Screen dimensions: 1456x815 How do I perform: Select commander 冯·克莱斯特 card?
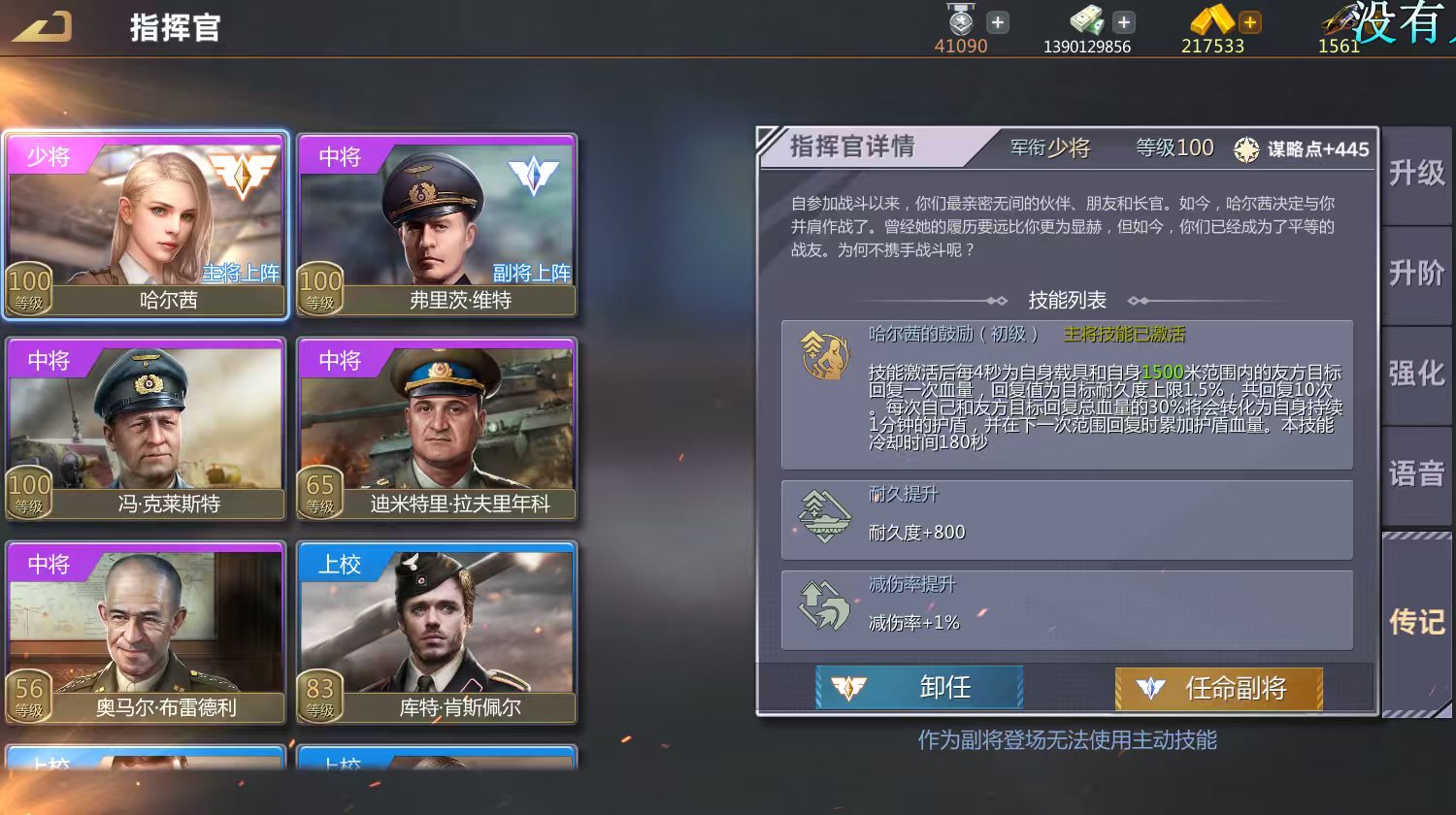pyautogui.click(x=146, y=429)
